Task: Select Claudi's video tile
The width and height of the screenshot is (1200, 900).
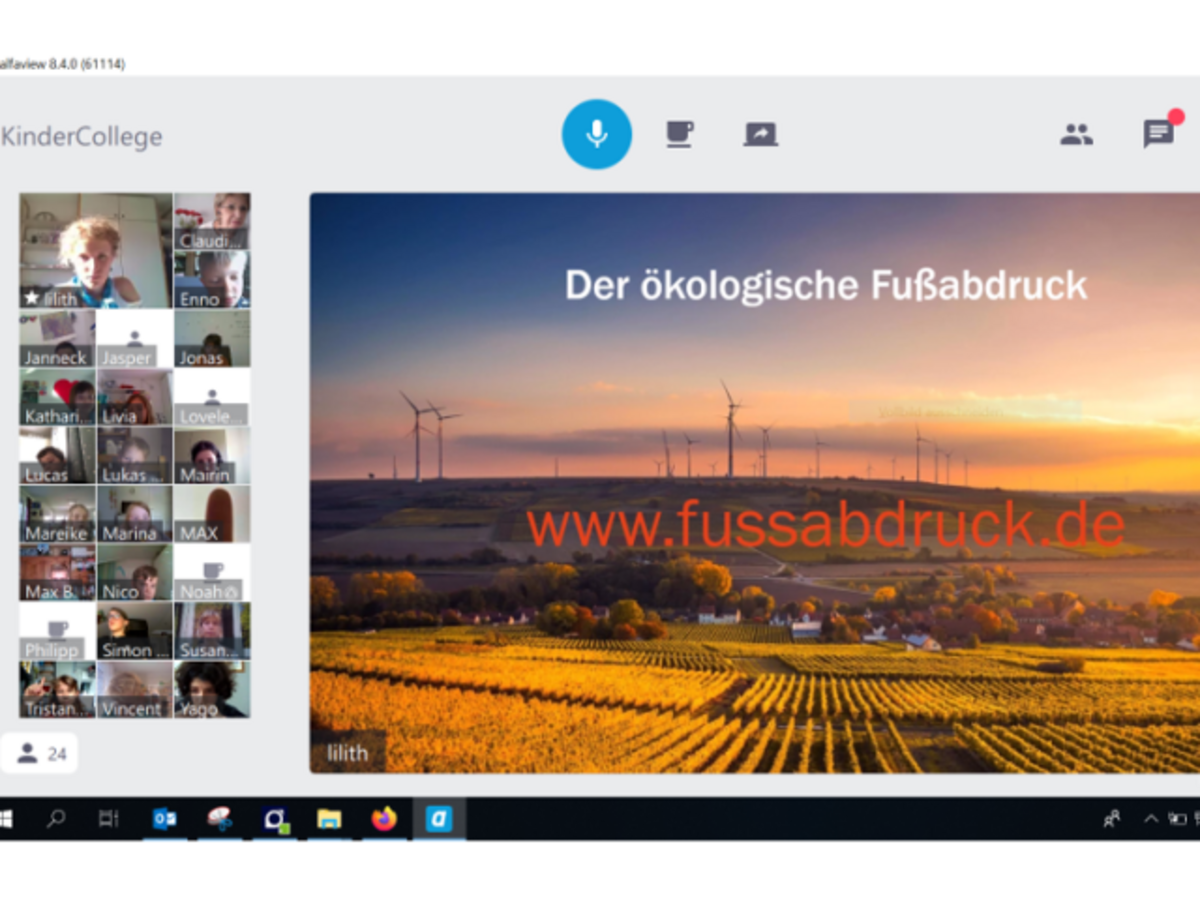Action: pos(212,221)
